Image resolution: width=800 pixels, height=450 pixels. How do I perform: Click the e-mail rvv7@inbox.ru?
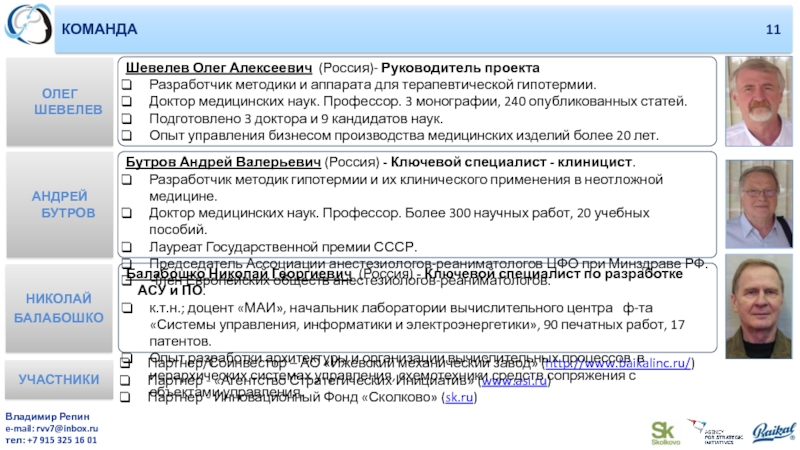coord(67,429)
